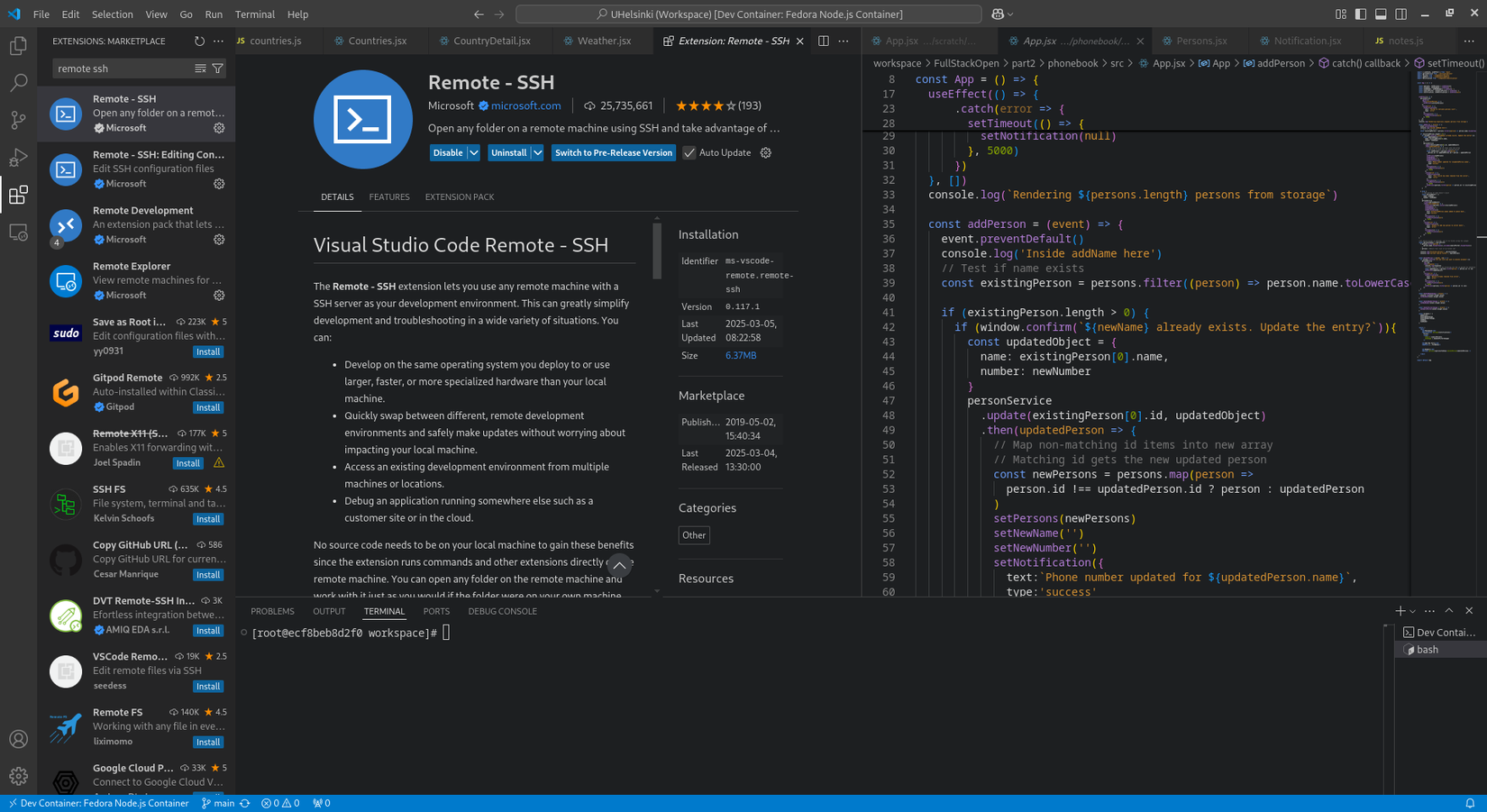
Task: Open the Terminal menu
Action: pyautogui.click(x=255, y=14)
